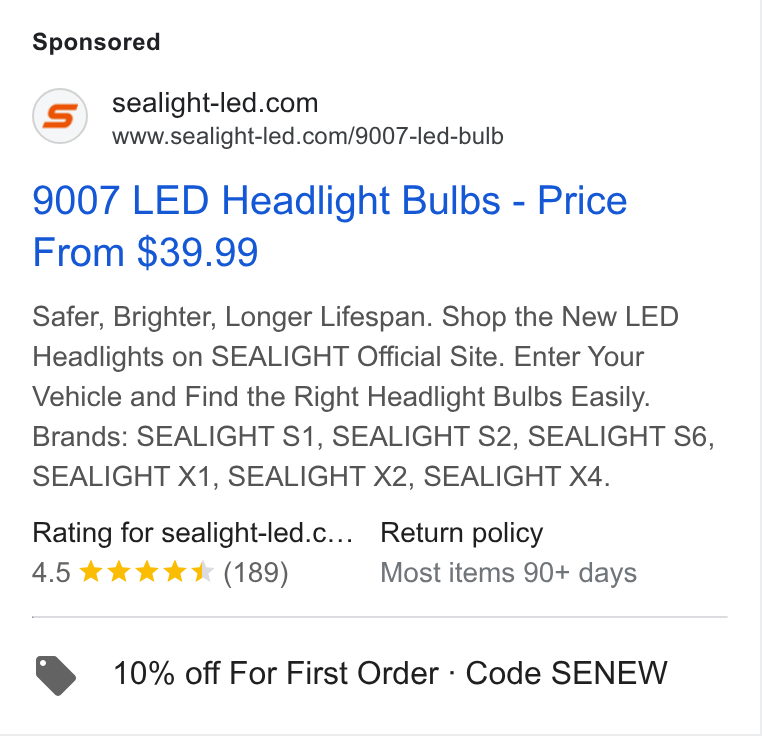The width and height of the screenshot is (762, 736).
Task: Click the Sponsored label
Action: [96, 42]
